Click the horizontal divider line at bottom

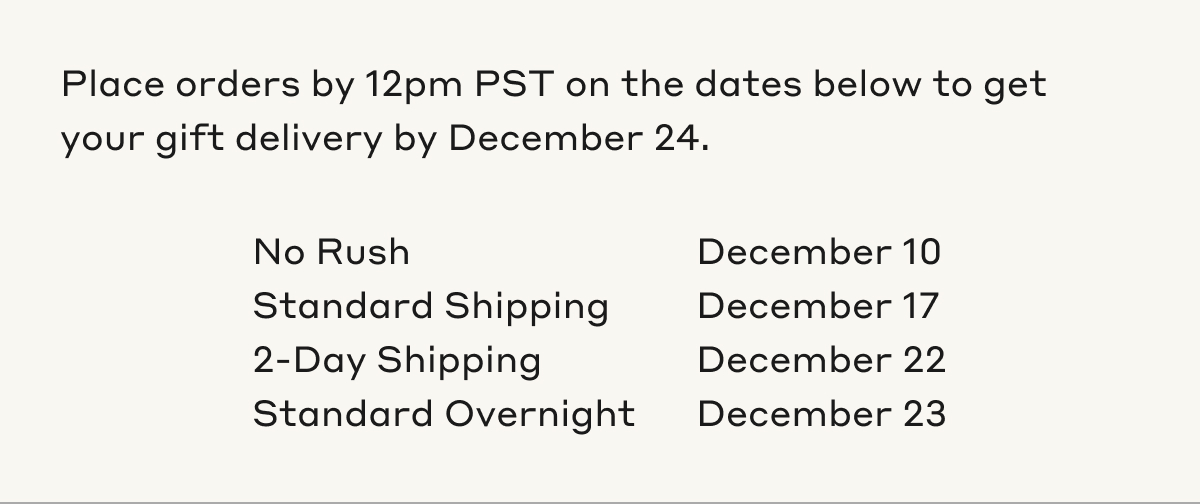(600, 500)
